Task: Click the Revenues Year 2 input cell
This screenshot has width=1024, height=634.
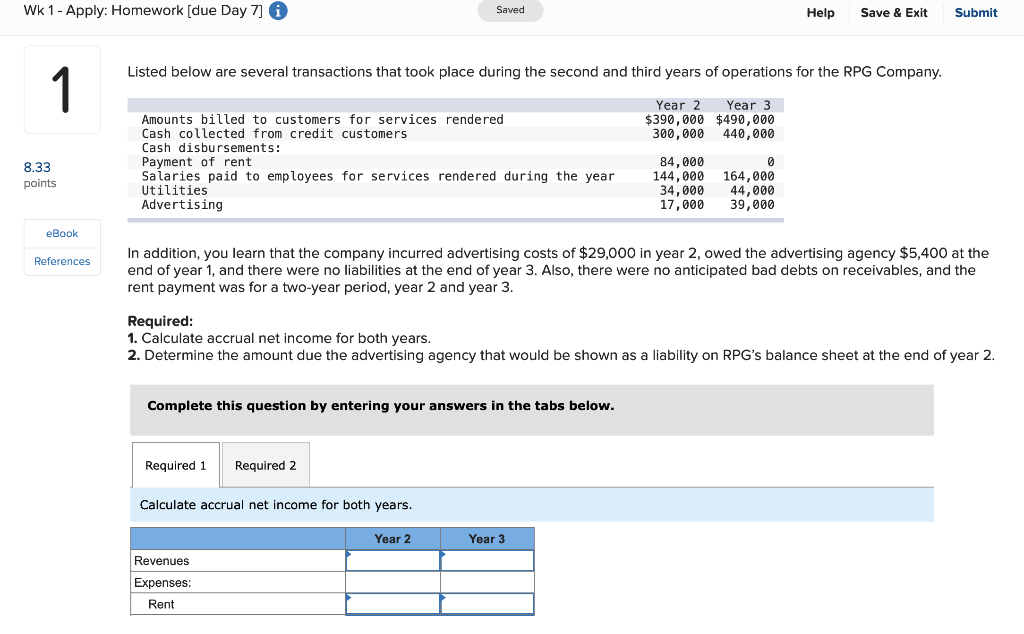Action: point(393,561)
